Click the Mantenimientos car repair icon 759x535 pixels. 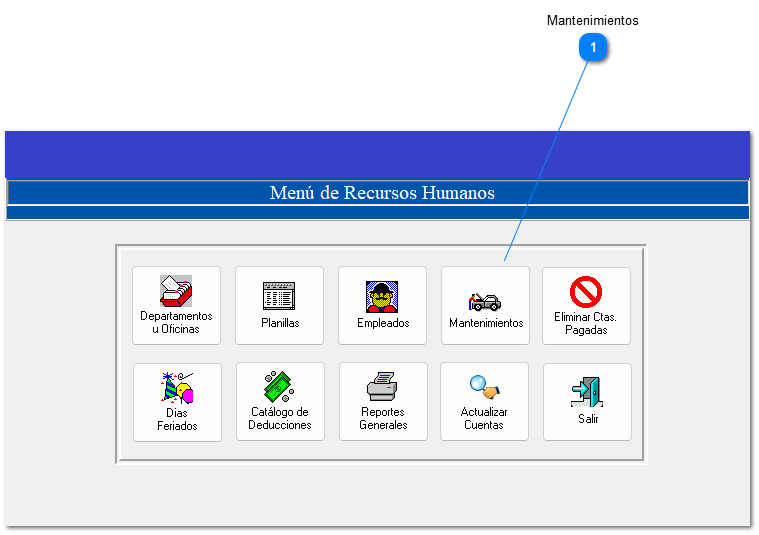coord(485,300)
